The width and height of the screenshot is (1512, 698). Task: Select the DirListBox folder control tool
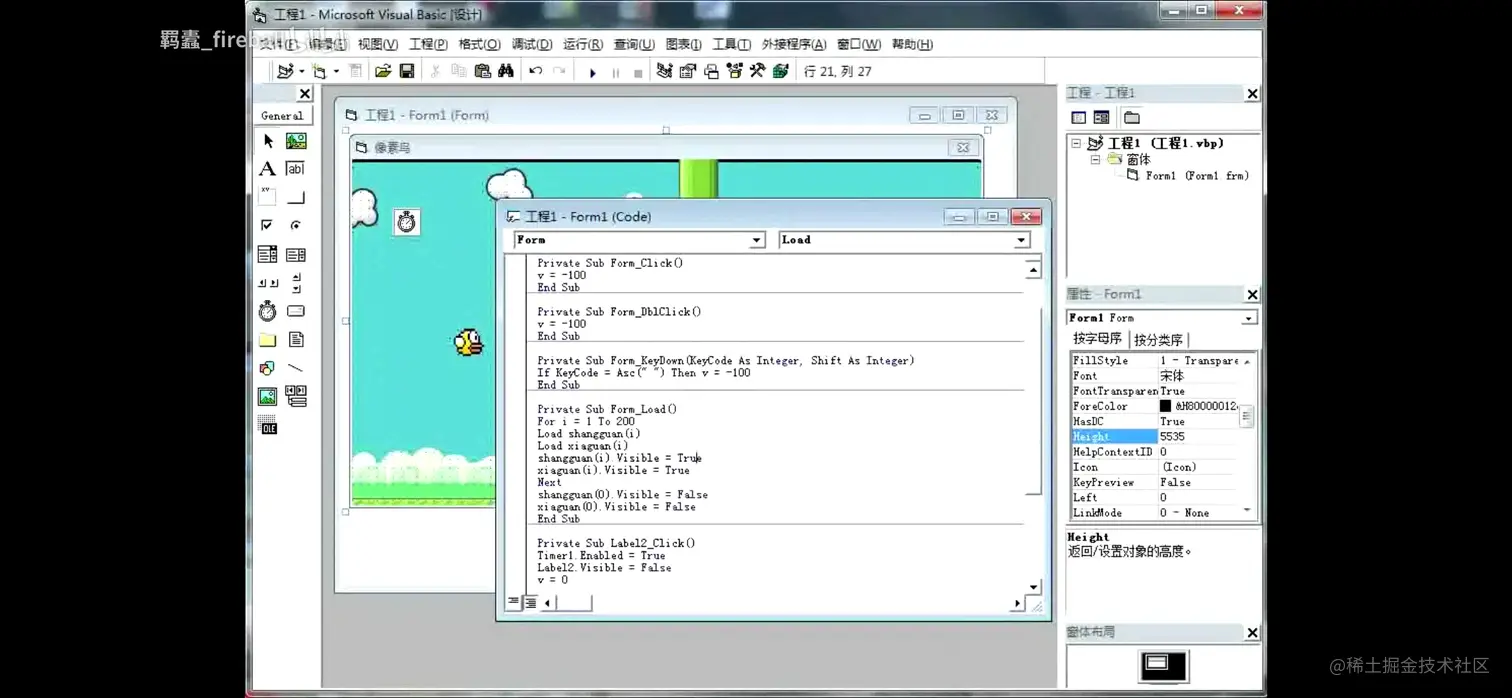coord(267,340)
